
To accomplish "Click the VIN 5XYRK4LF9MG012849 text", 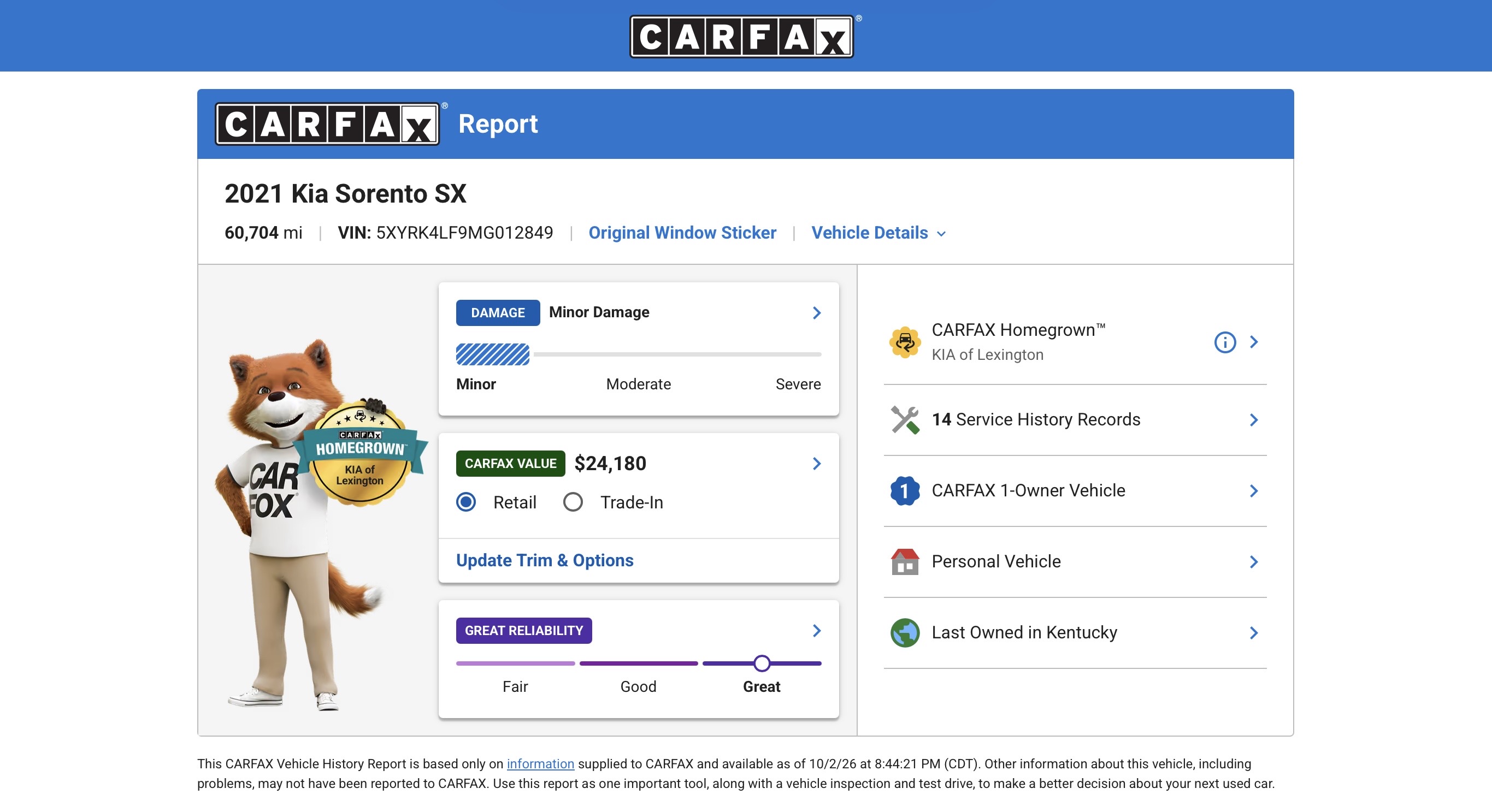I will [445, 233].
